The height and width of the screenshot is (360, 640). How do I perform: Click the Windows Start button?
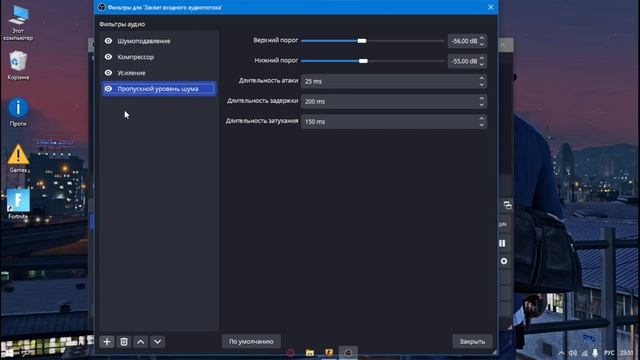pyautogui.click(x=8, y=353)
